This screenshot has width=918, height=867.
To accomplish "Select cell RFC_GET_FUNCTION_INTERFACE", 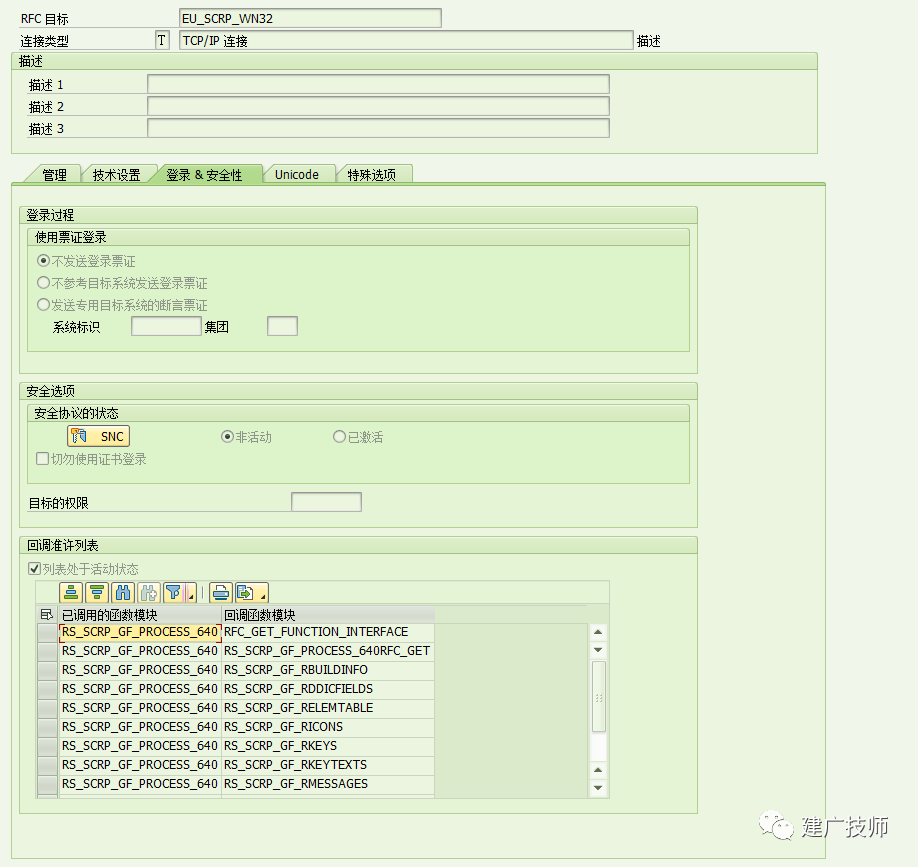I will [328, 632].
